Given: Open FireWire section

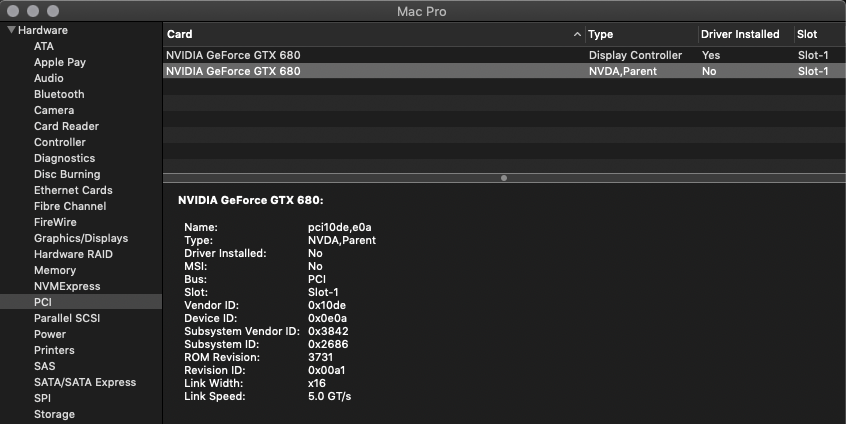Looking at the screenshot, I should pos(55,222).
